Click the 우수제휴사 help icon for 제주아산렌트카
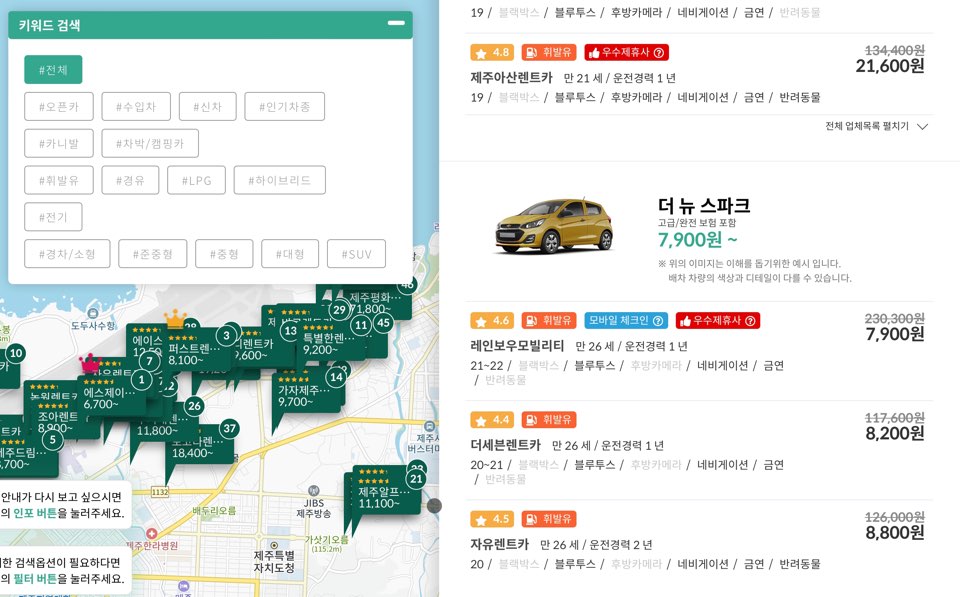The height and width of the screenshot is (597, 960). tap(659, 53)
